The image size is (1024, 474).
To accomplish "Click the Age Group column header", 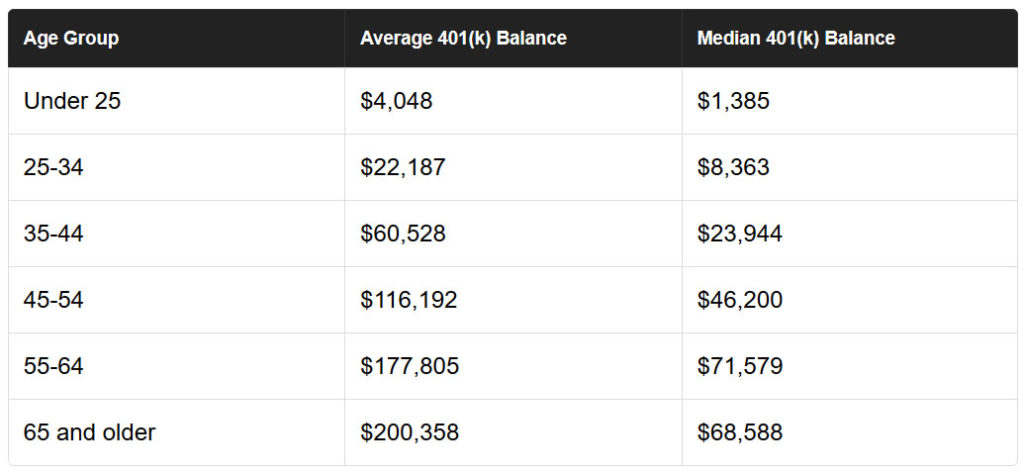I will tap(71, 39).
